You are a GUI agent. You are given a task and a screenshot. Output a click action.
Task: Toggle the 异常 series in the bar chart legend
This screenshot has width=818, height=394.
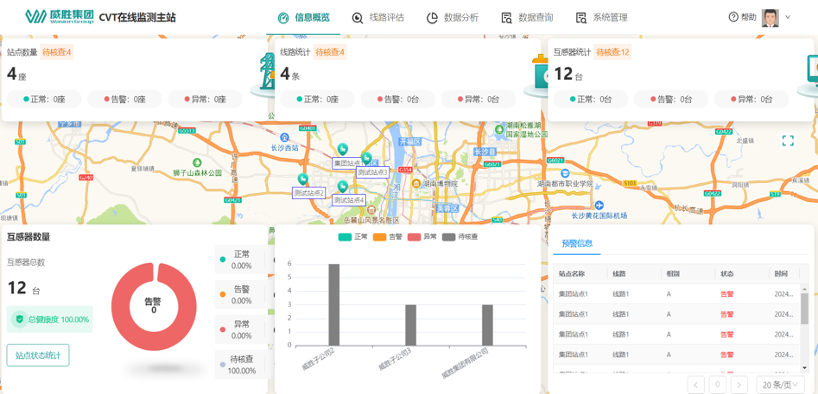[422, 237]
